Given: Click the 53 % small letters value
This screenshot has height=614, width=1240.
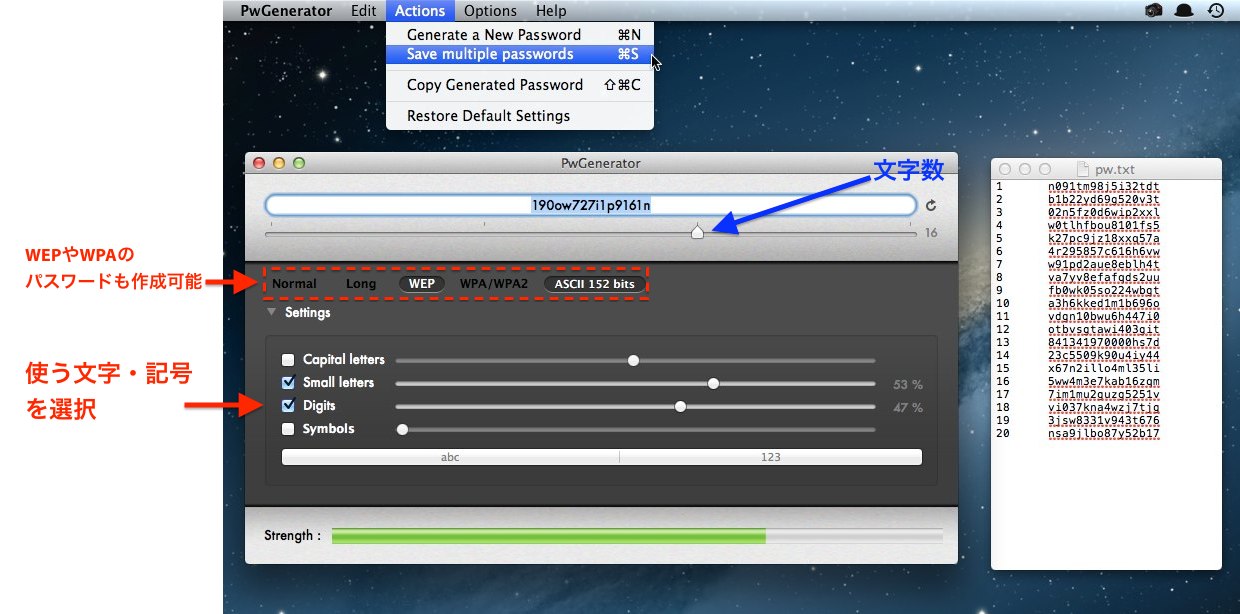Looking at the screenshot, I should click(908, 384).
